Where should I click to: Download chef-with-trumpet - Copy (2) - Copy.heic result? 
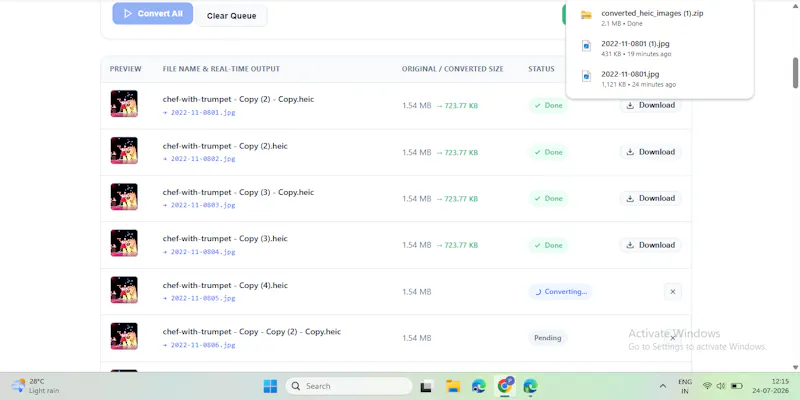tap(651, 105)
